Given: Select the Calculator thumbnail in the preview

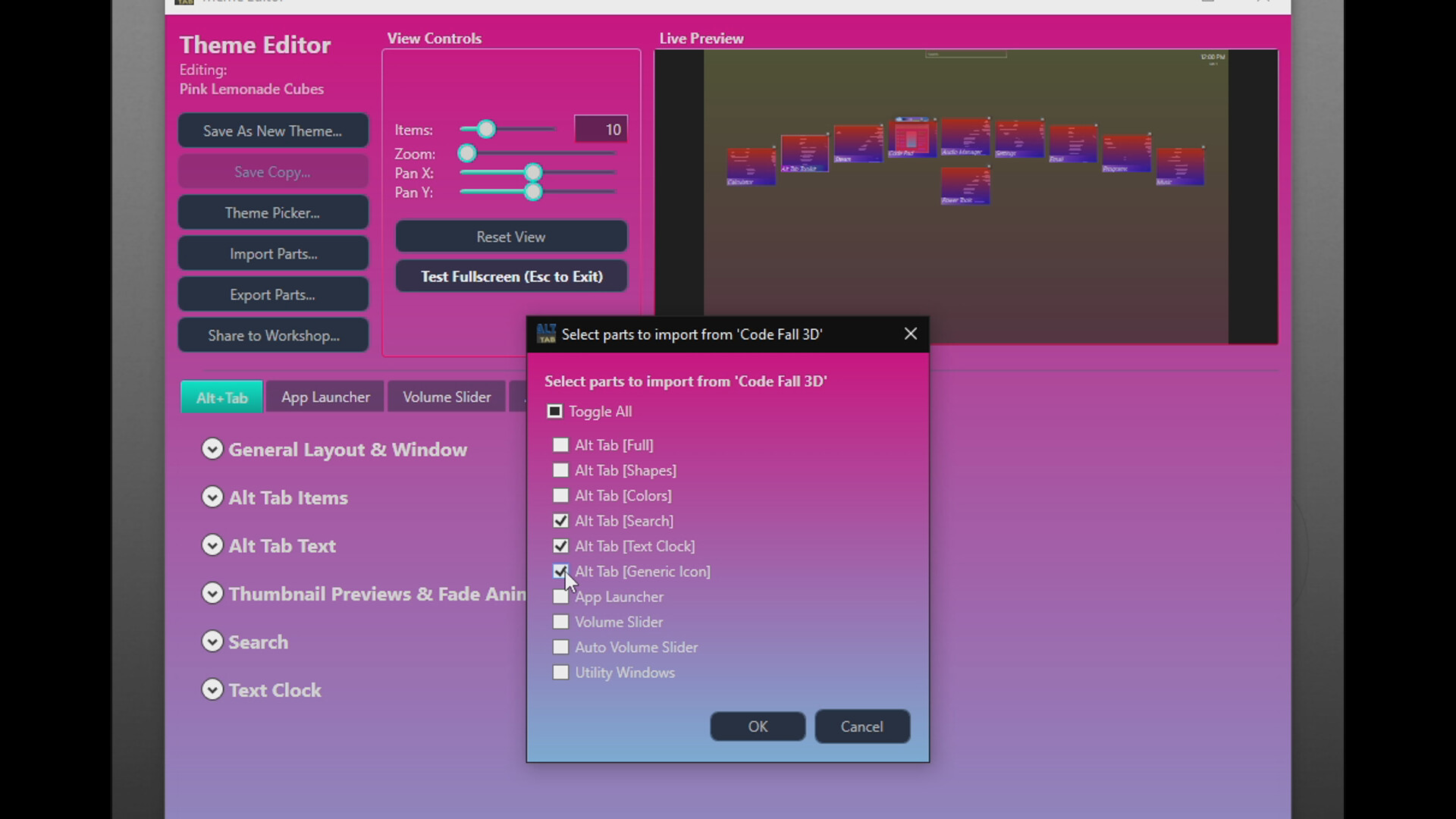Looking at the screenshot, I should pyautogui.click(x=752, y=167).
